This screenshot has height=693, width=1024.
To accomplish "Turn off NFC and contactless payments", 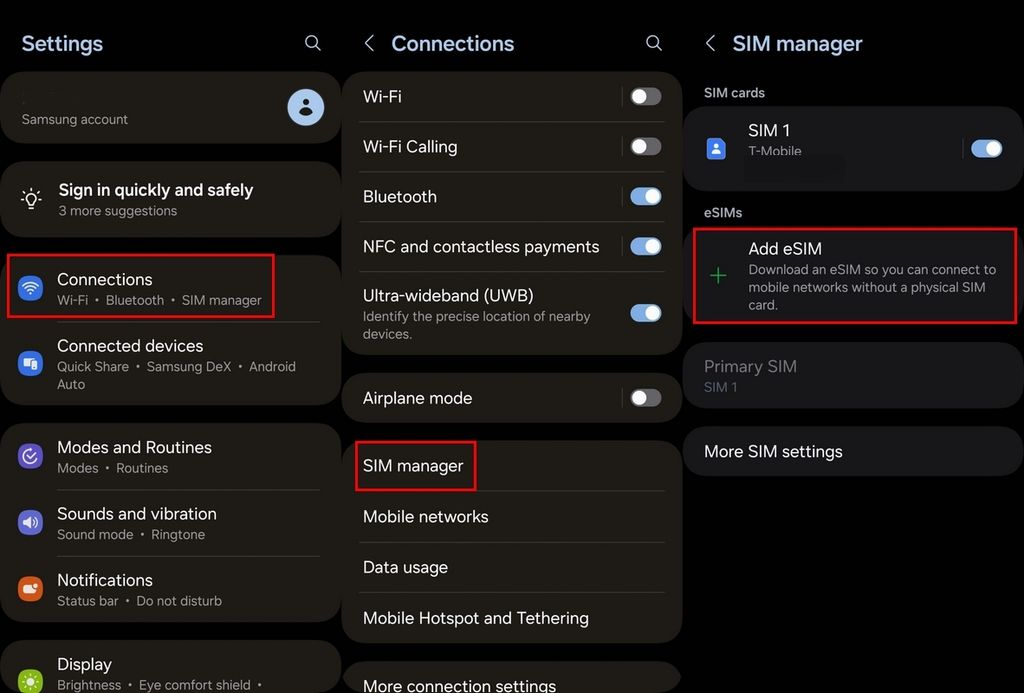I will pyautogui.click(x=645, y=246).
